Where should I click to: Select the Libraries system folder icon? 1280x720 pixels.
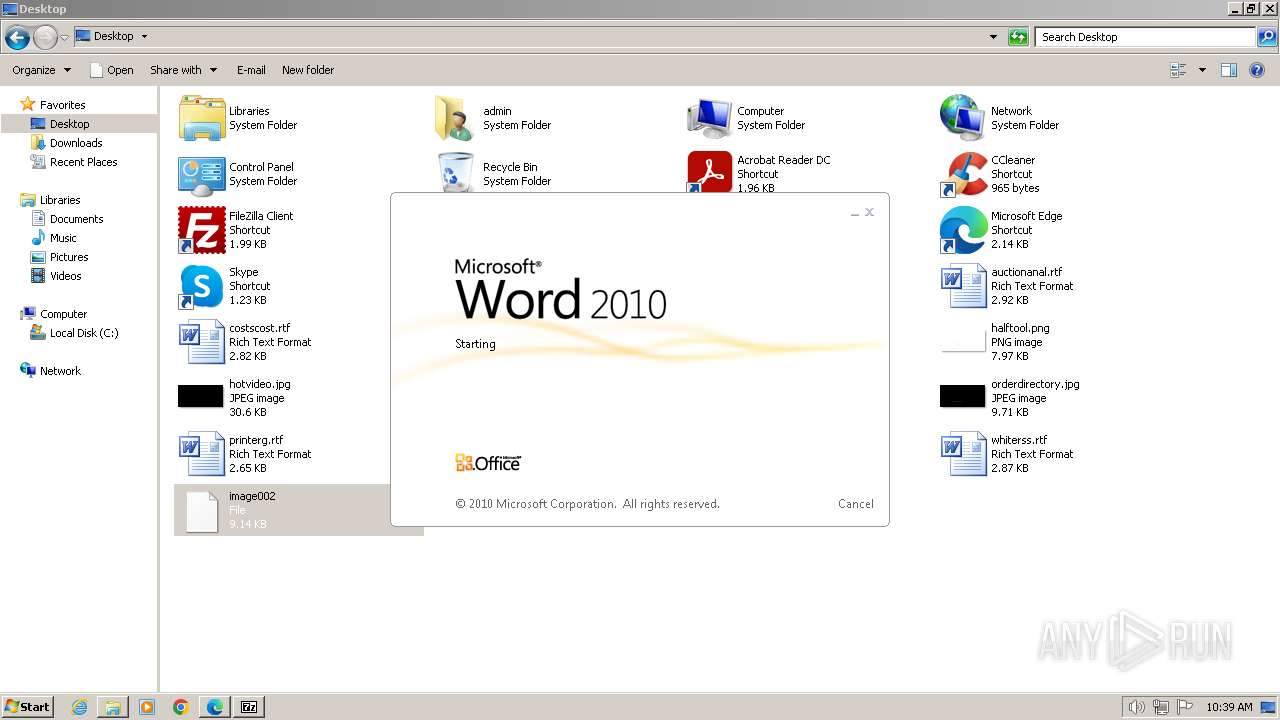pos(202,118)
